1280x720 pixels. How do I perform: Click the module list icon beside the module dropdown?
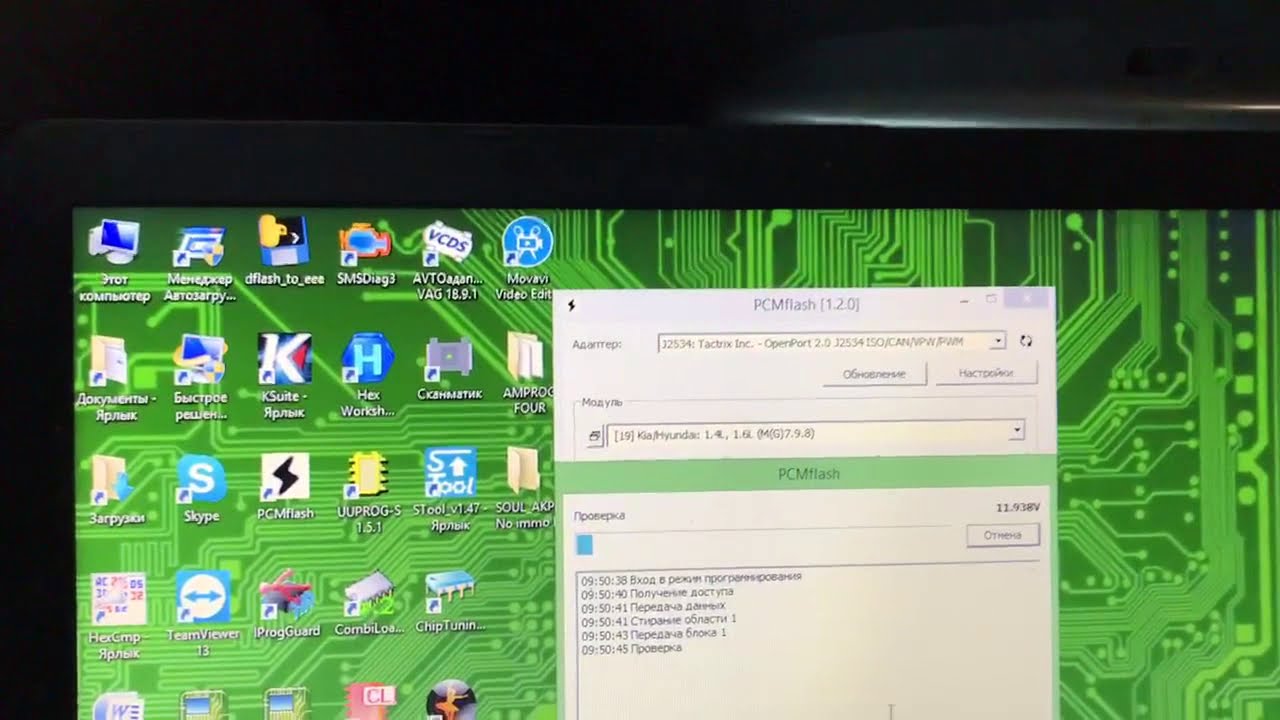point(594,436)
